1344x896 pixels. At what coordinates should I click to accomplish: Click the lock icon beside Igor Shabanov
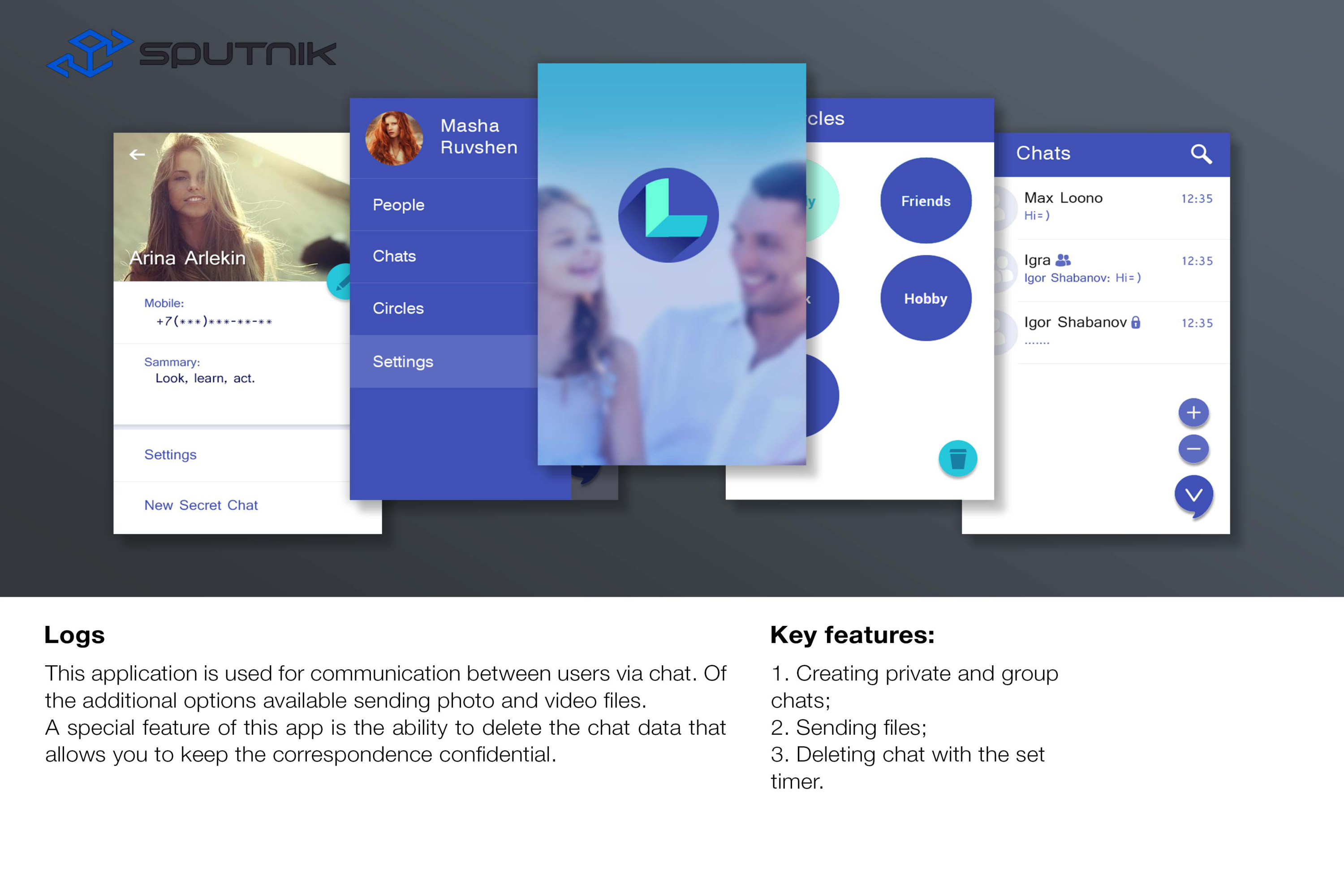(x=1136, y=322)
